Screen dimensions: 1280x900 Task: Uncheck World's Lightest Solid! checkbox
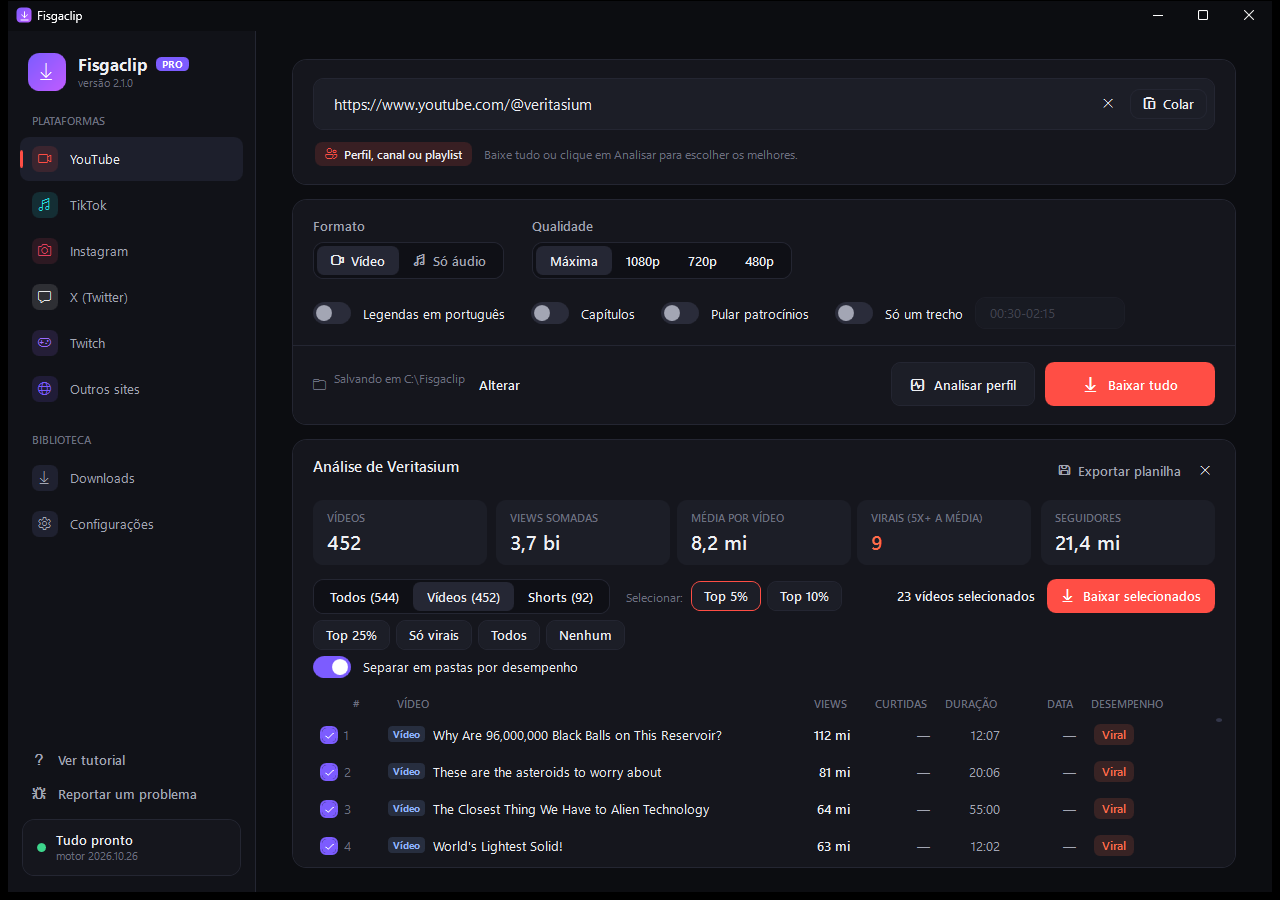[329, 846]
